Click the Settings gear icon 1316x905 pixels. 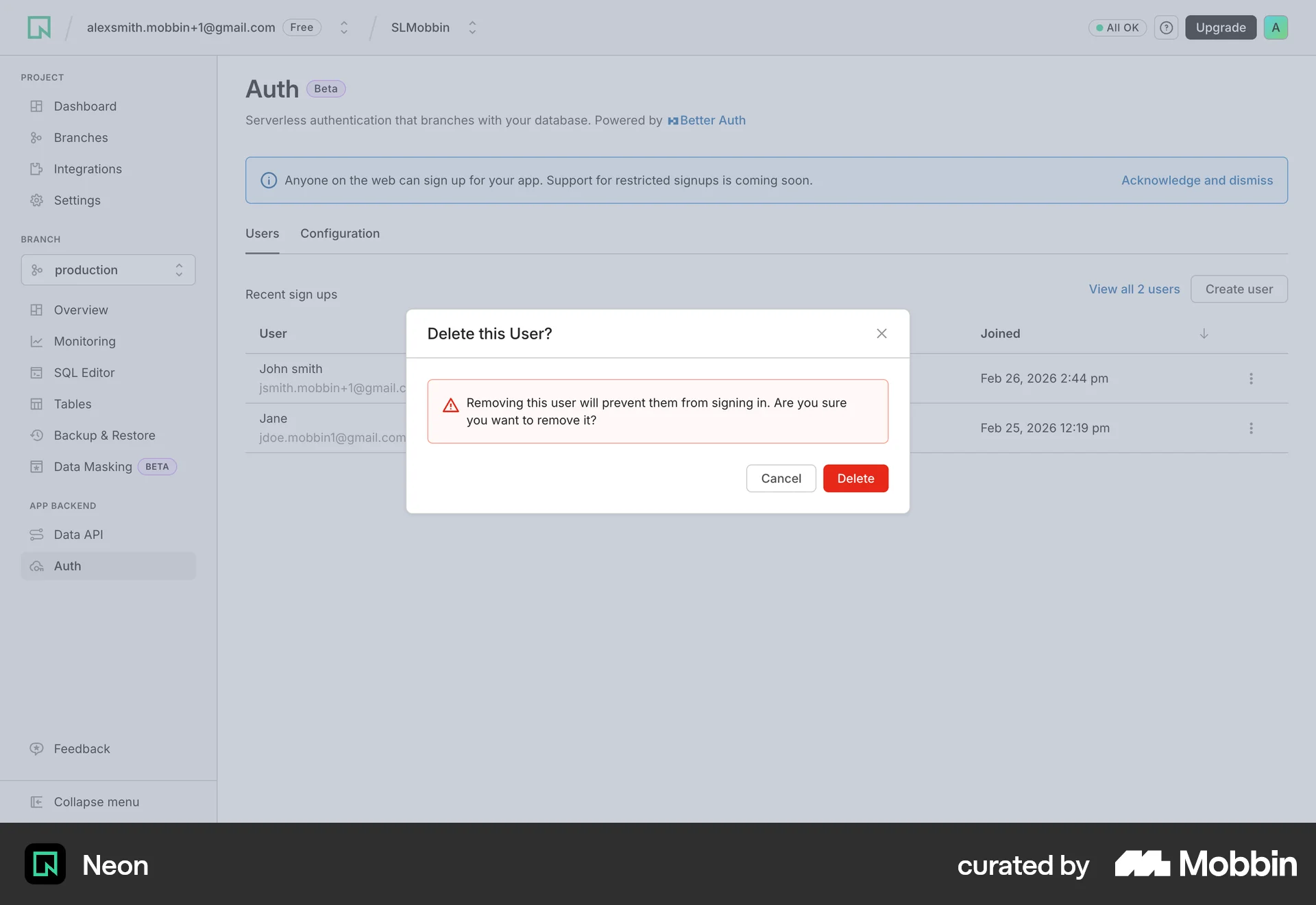36,200
